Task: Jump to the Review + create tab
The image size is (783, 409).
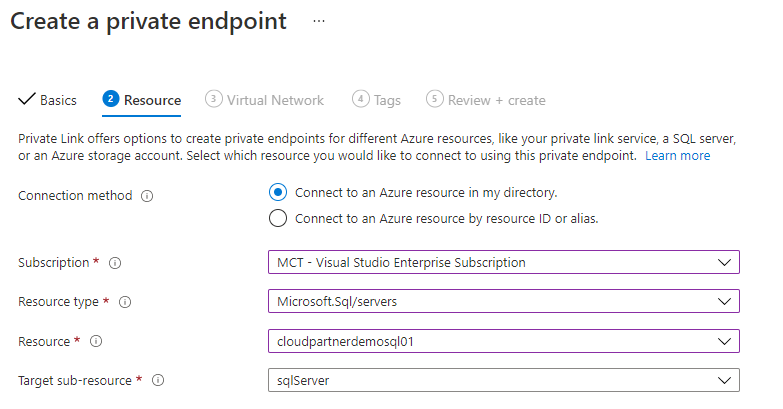Action: 497,100
